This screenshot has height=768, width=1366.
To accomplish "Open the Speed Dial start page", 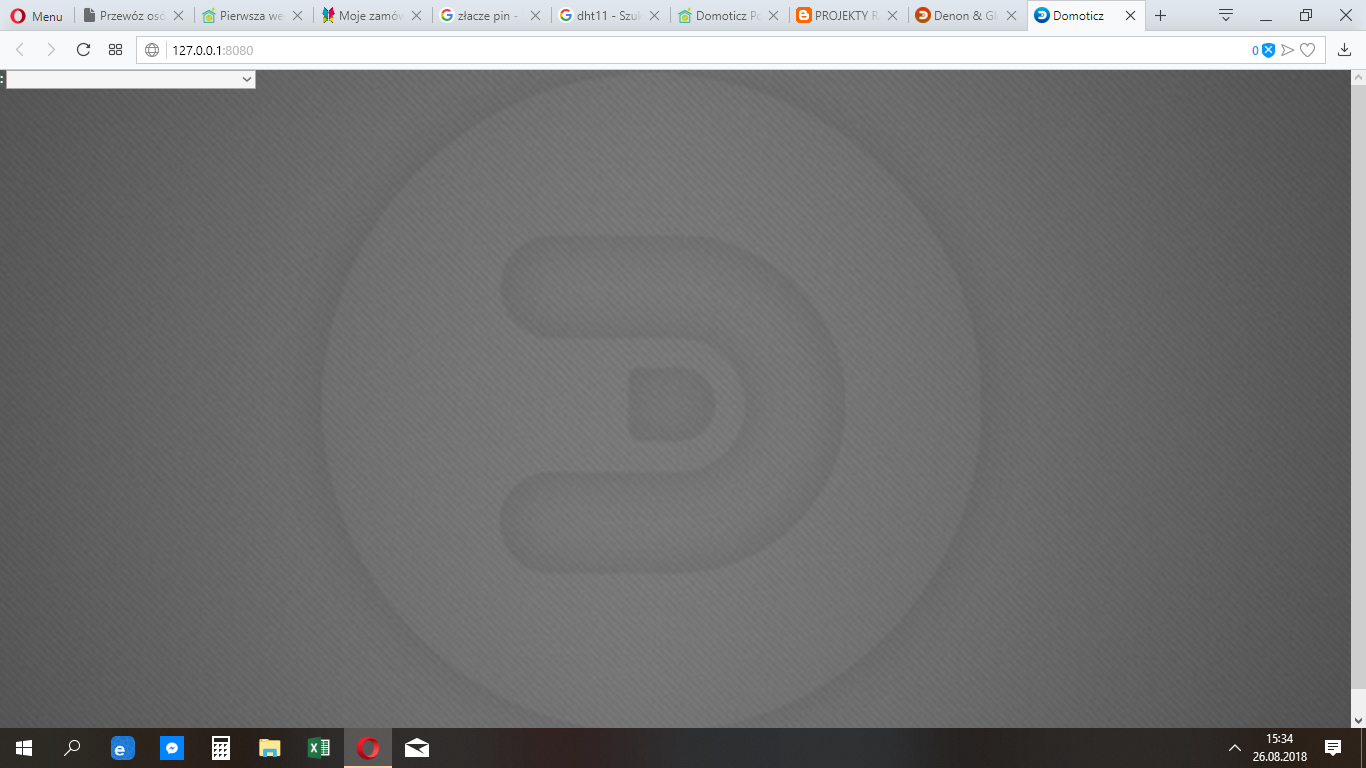I will [116, 50].
